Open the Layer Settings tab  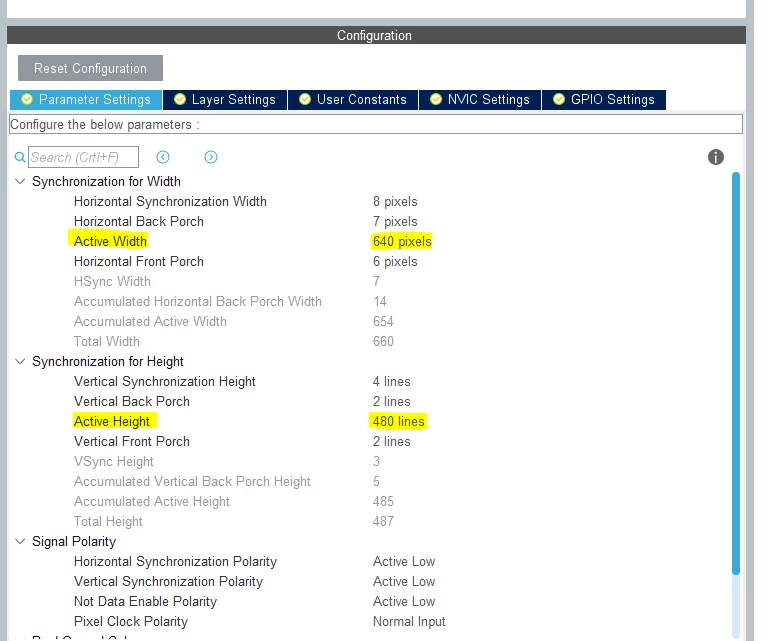click(x=225, y=100)
